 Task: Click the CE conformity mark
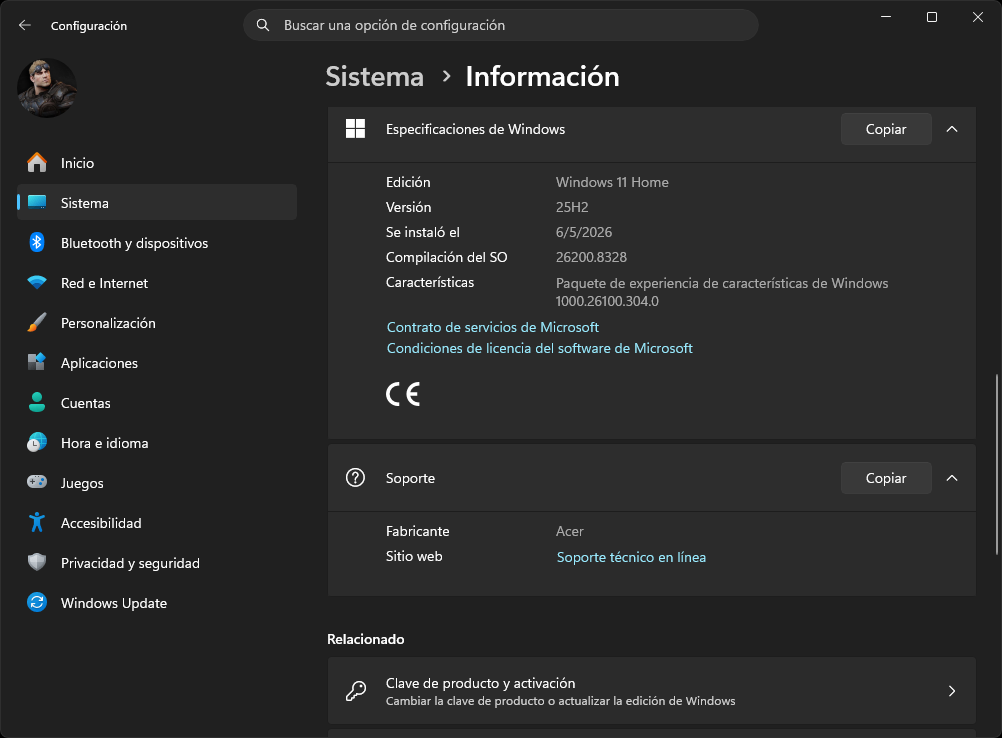coord(403,394)
